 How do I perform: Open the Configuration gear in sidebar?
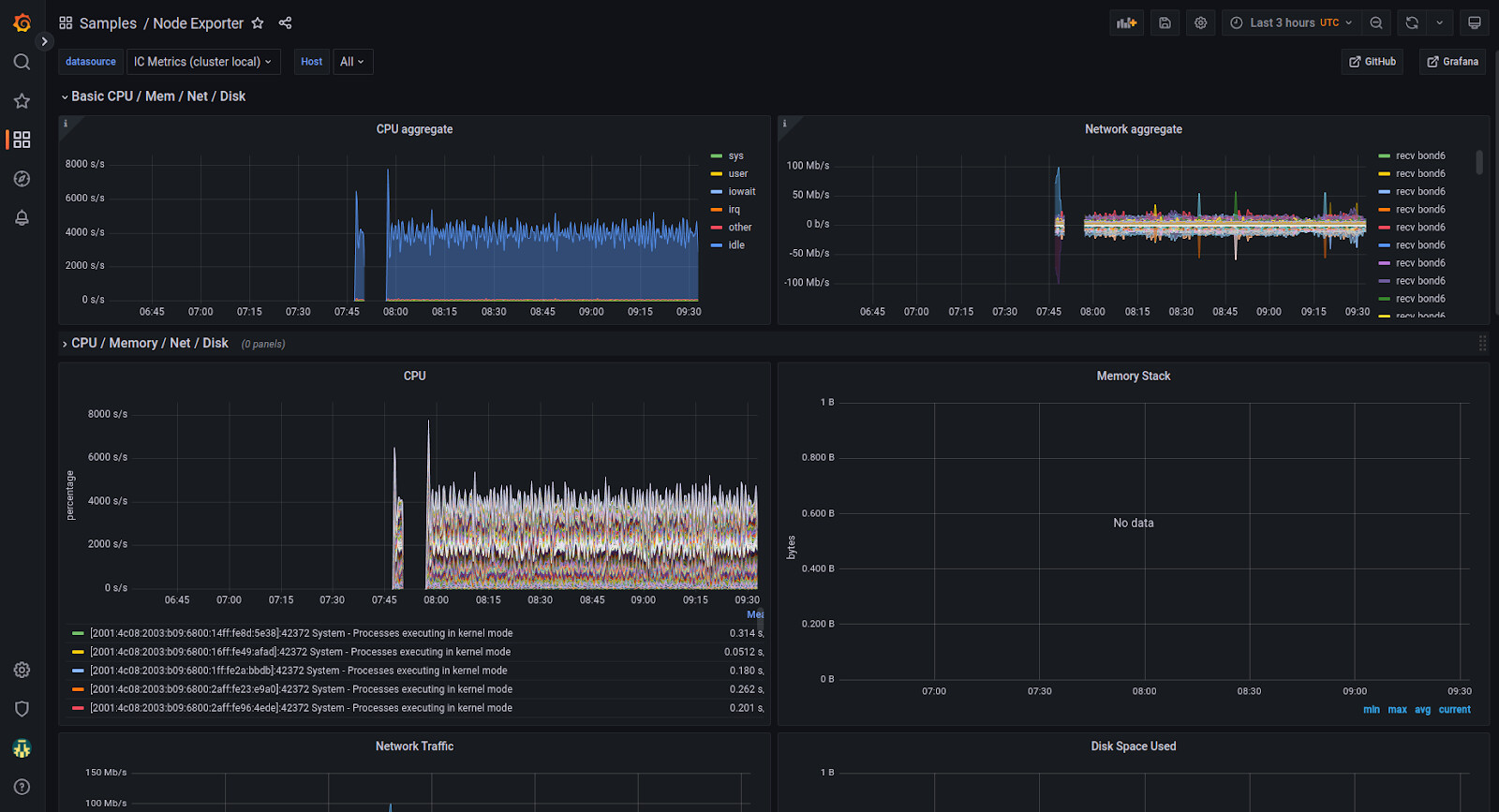coord(22,670)
